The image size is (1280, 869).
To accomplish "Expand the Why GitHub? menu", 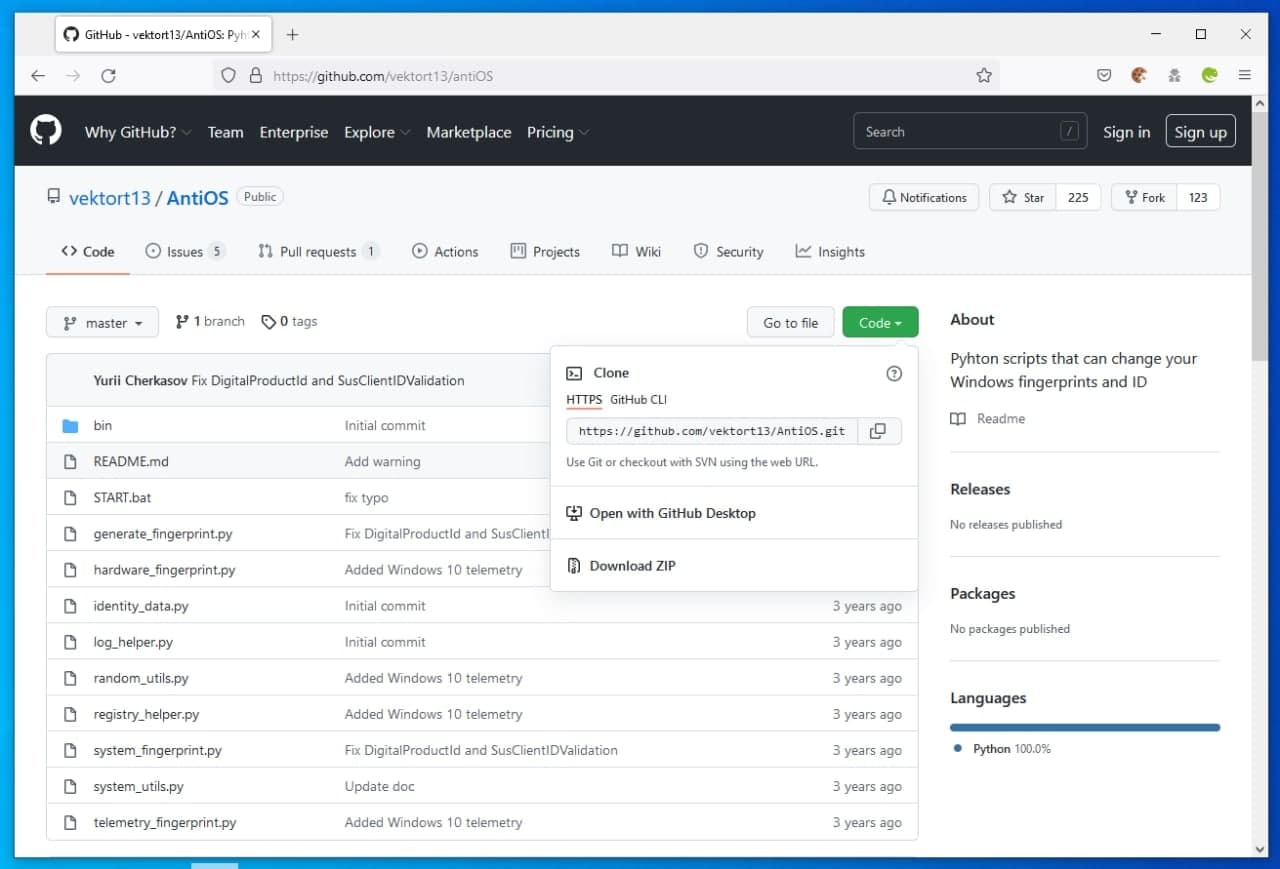I will (x=137, y=132).
